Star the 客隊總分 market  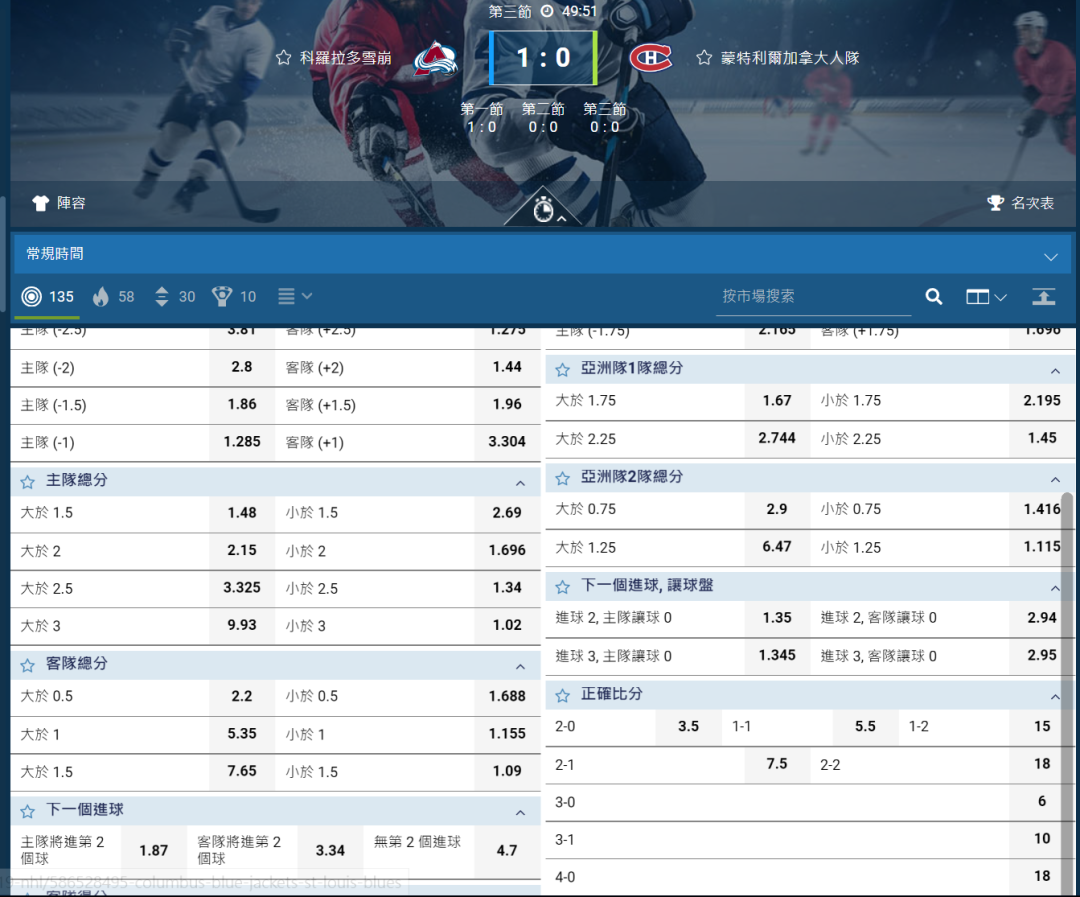click(28, 665)
